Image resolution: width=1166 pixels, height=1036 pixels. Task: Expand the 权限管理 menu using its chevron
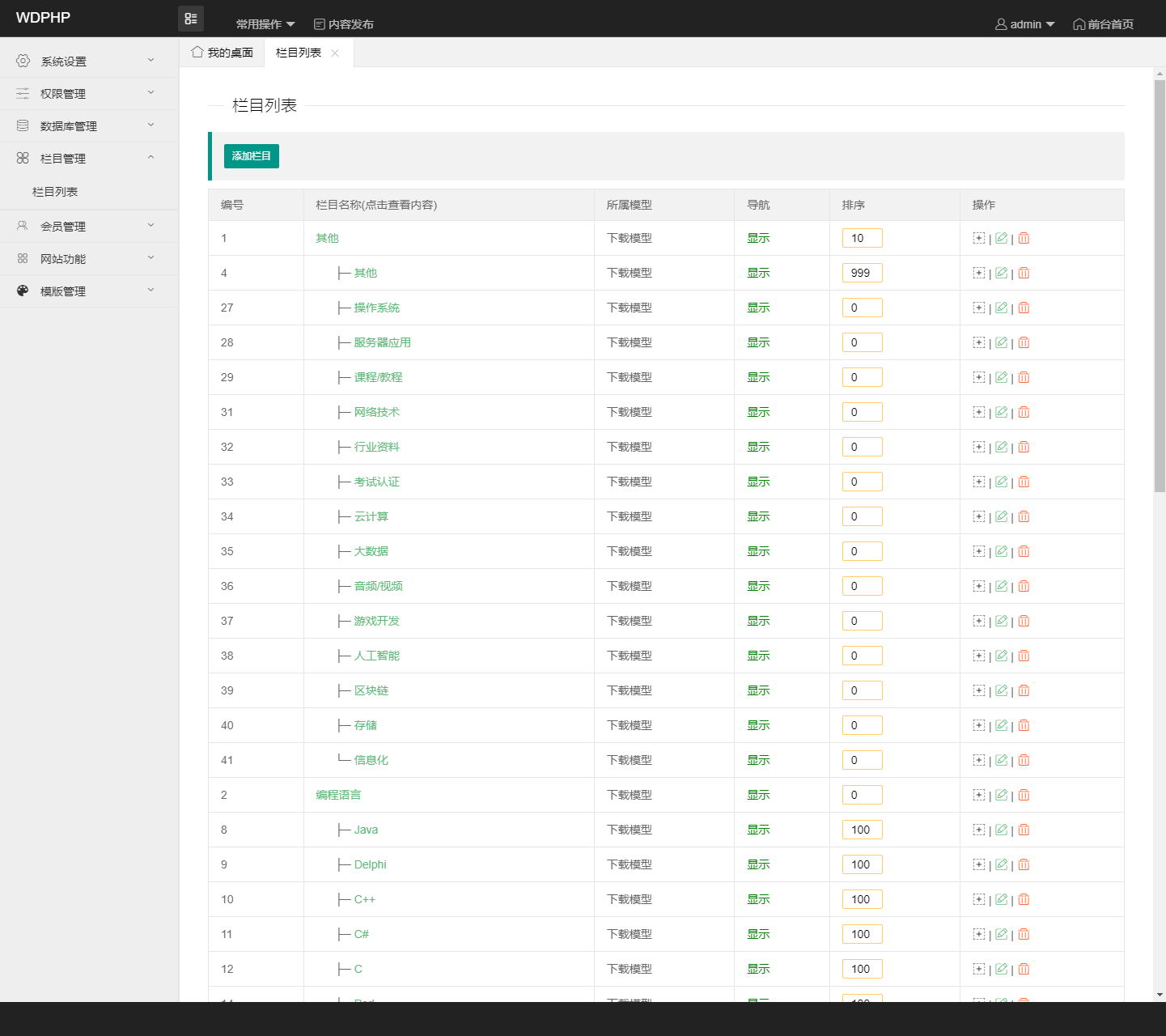pyautogui.click(x=151, y=92)
